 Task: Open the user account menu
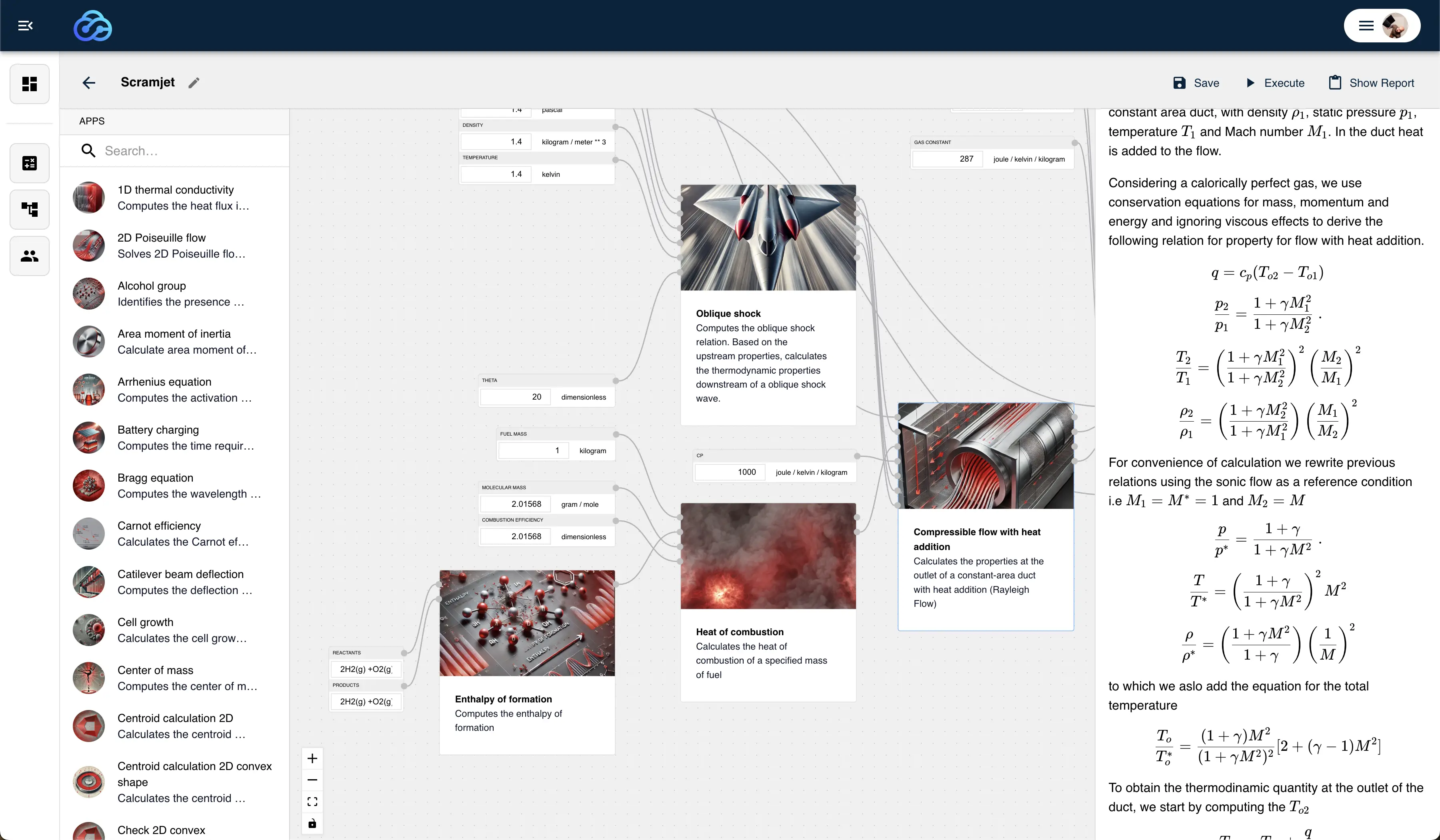coord(1382,26)
